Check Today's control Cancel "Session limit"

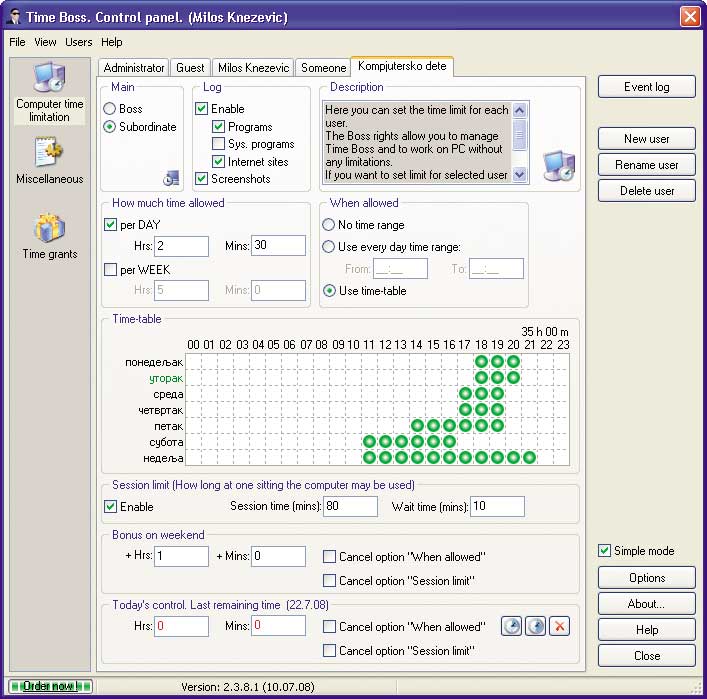pos(330,650)
